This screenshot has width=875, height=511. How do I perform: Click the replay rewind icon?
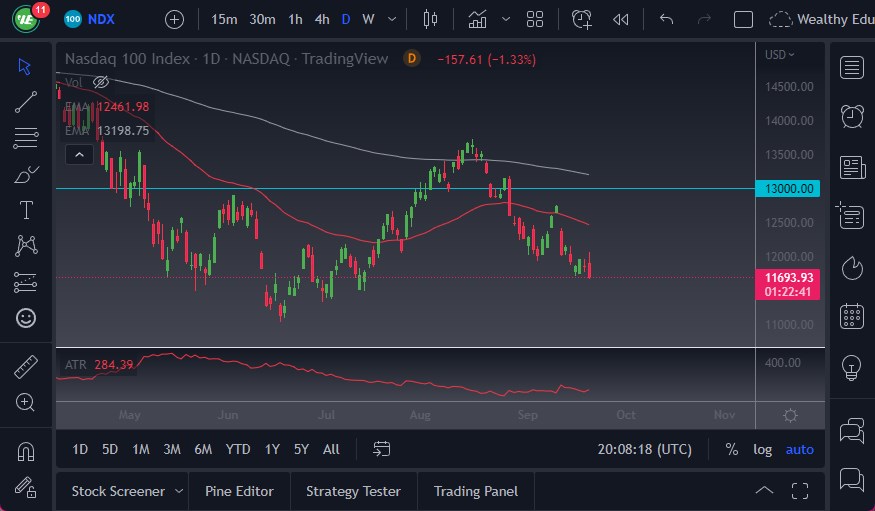click(621, 19)
